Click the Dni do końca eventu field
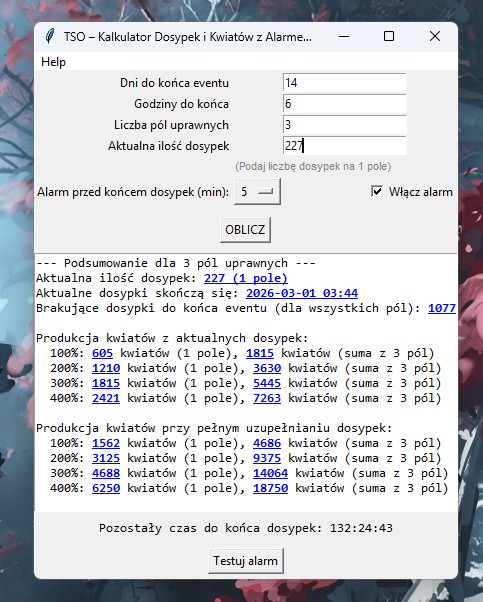 click(x=344, y=83)
